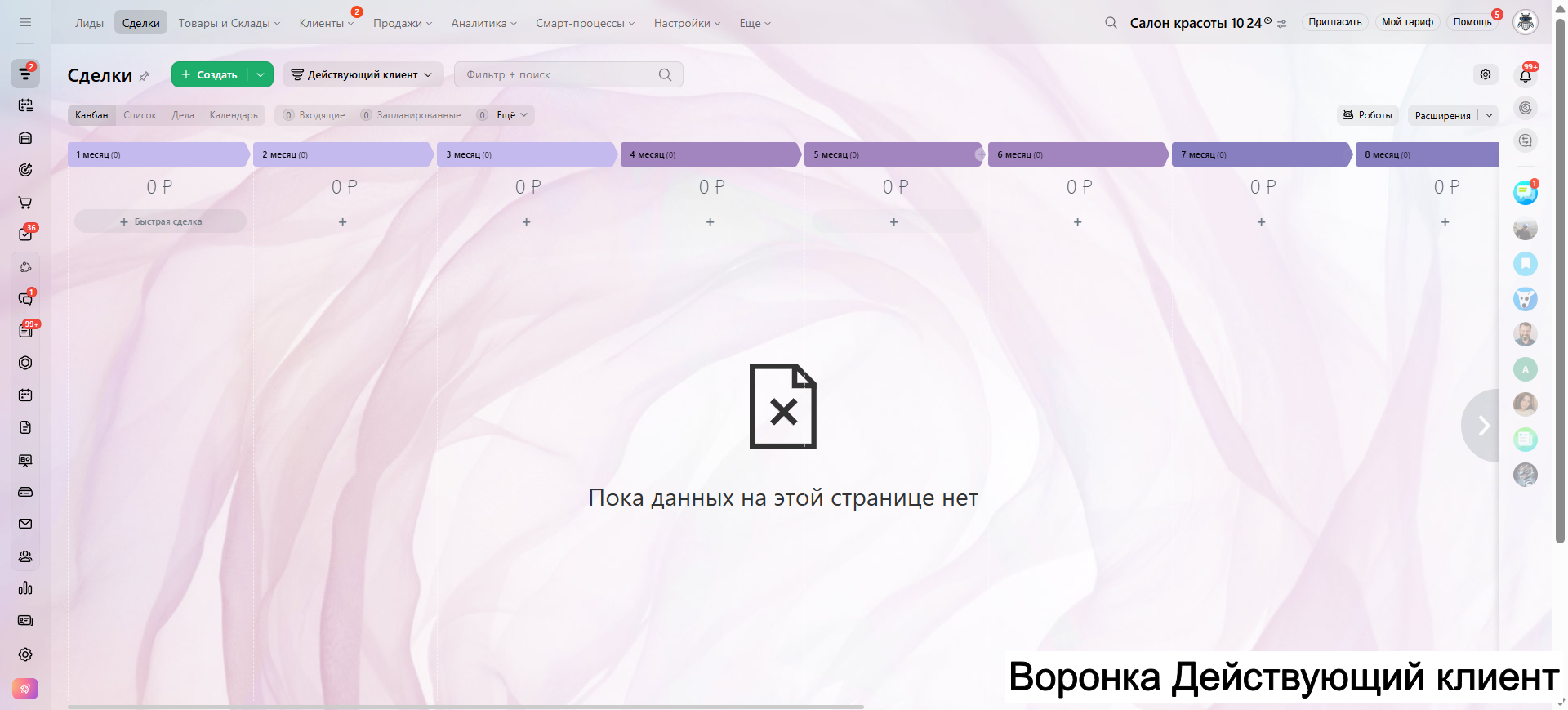
Task: Open the CRM sidebar icon with badge 2
Action: point(25,74)
